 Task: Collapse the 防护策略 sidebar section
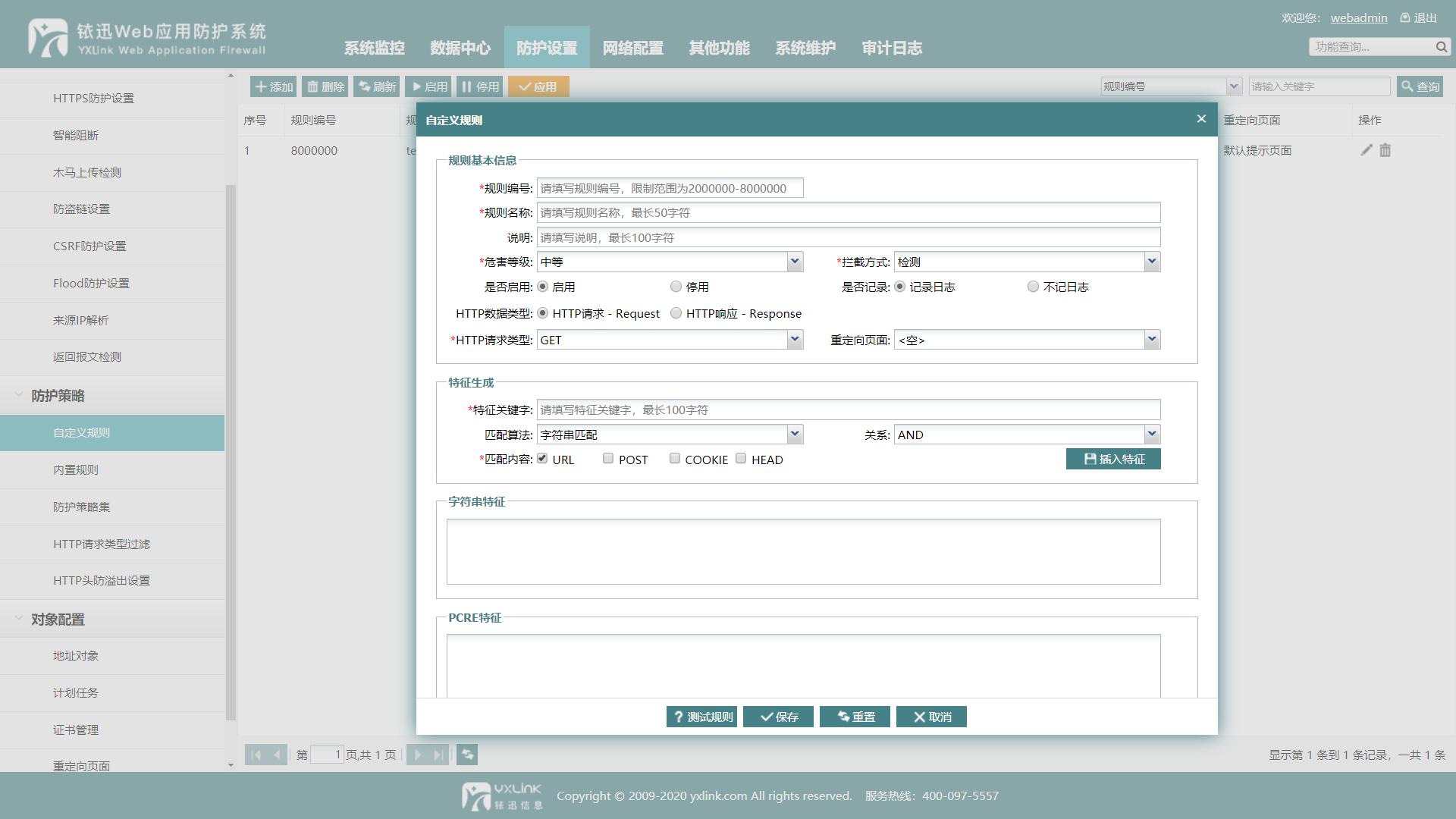[18, 395]
